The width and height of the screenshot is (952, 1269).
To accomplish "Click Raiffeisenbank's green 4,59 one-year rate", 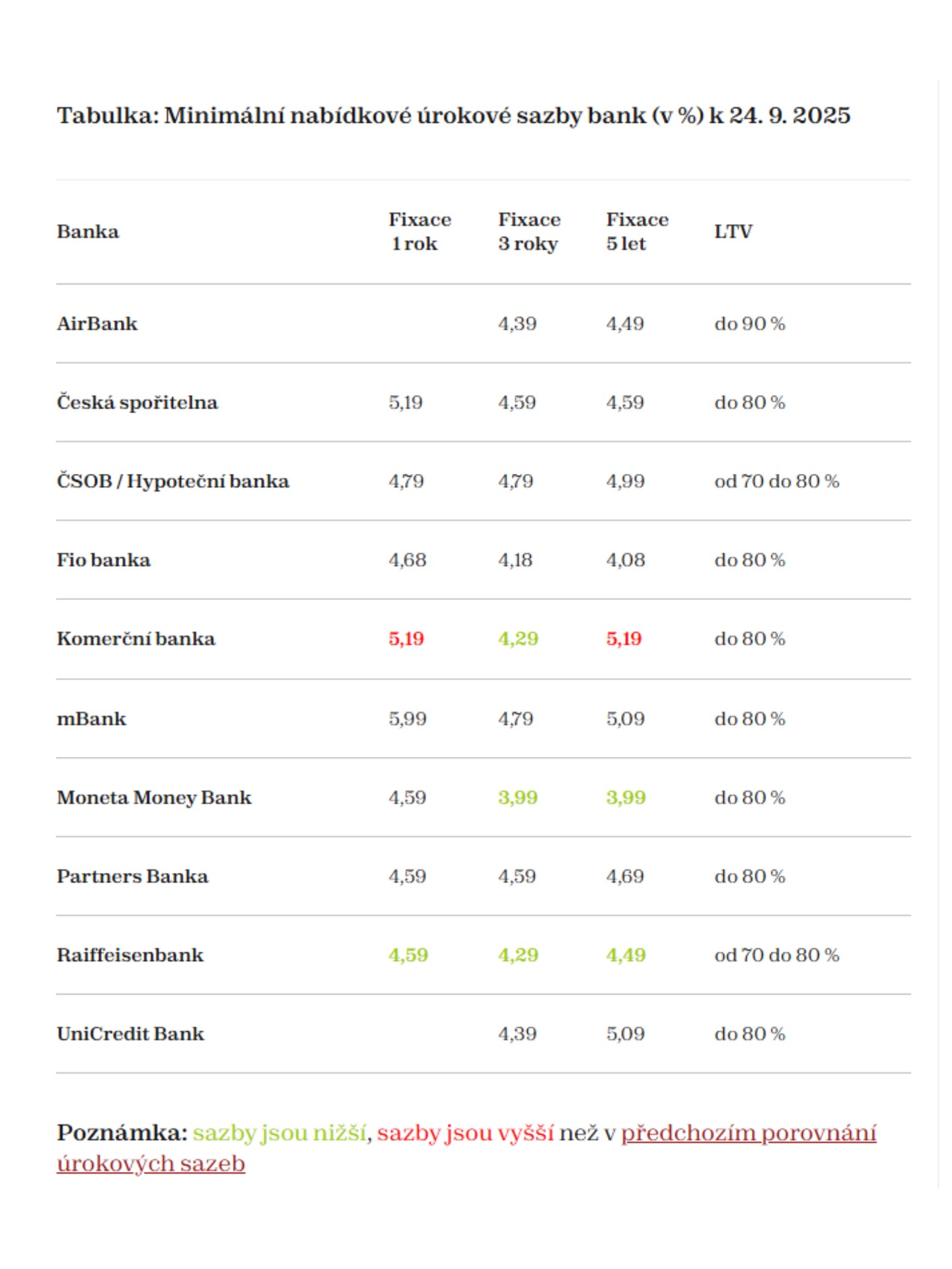I will tap(408, 955).
